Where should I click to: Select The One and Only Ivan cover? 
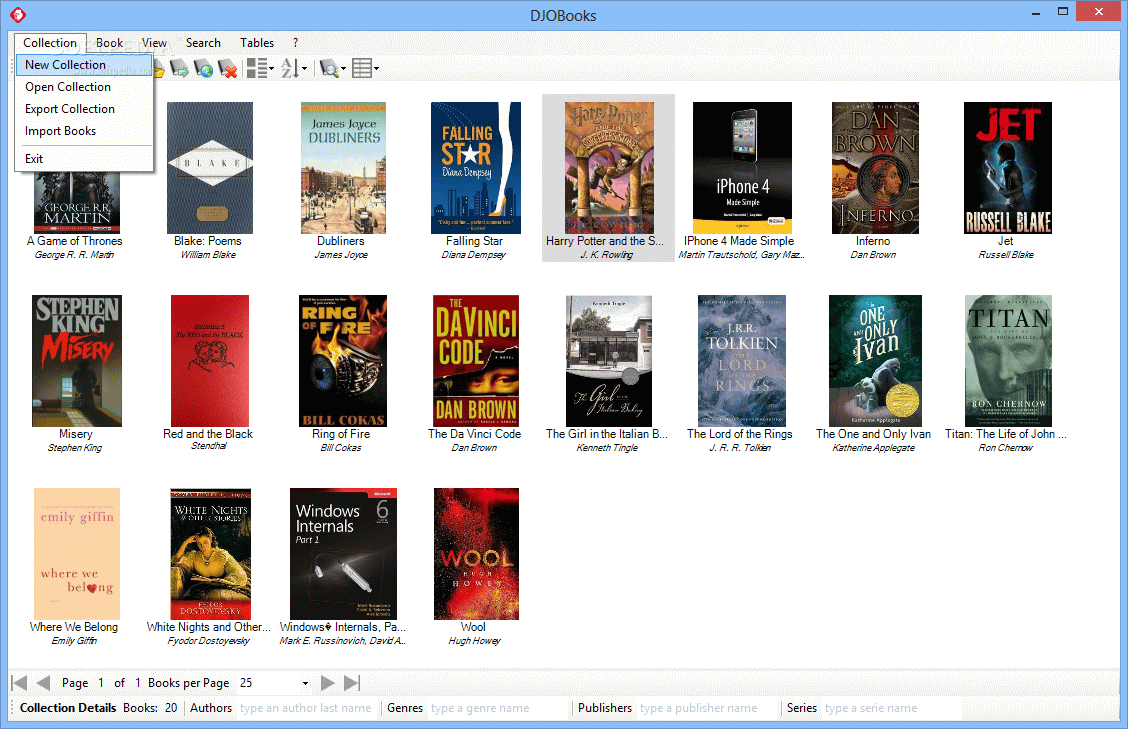tap(875, 361)
